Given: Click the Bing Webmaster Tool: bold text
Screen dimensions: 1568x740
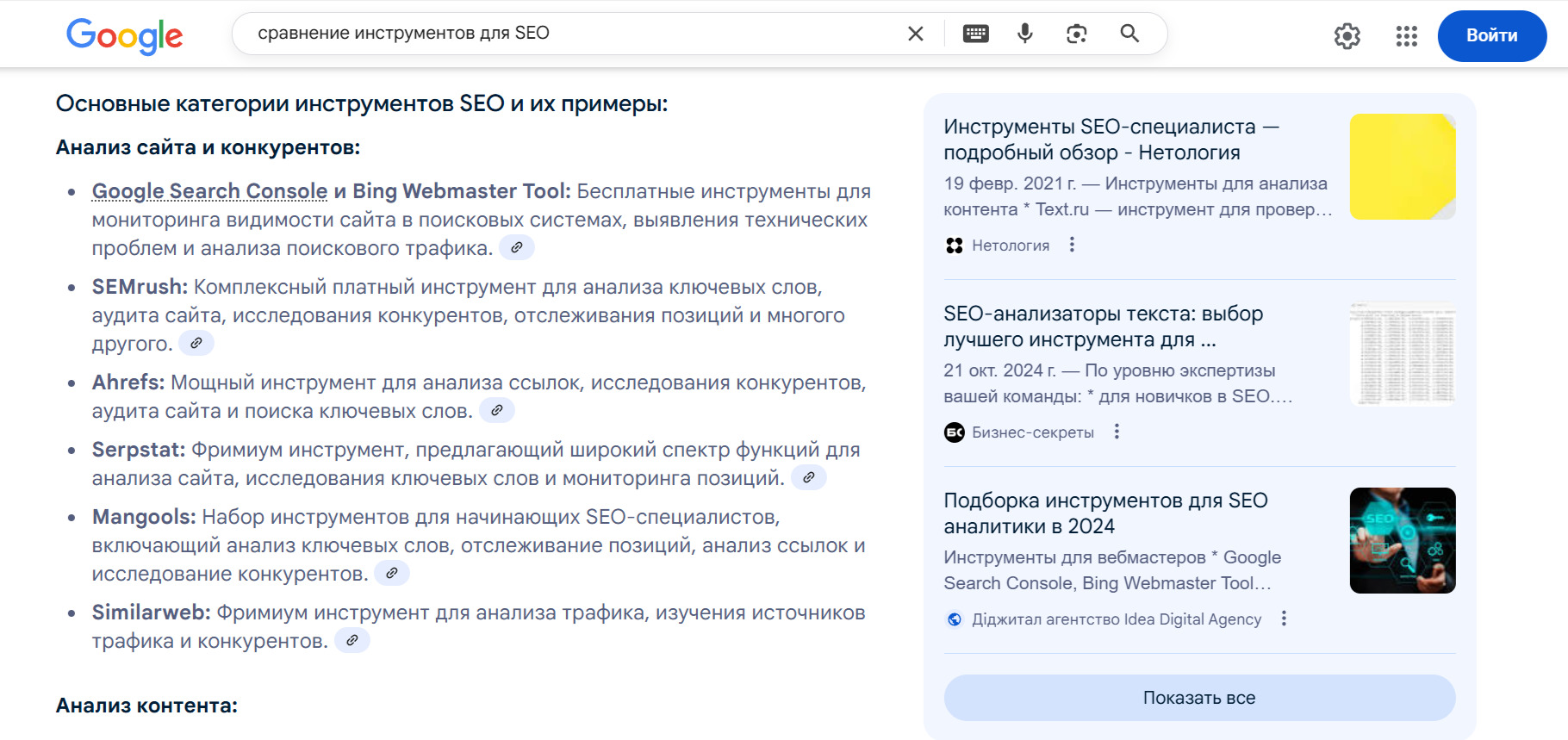Looking at the screenshot, I should (462, 191).
